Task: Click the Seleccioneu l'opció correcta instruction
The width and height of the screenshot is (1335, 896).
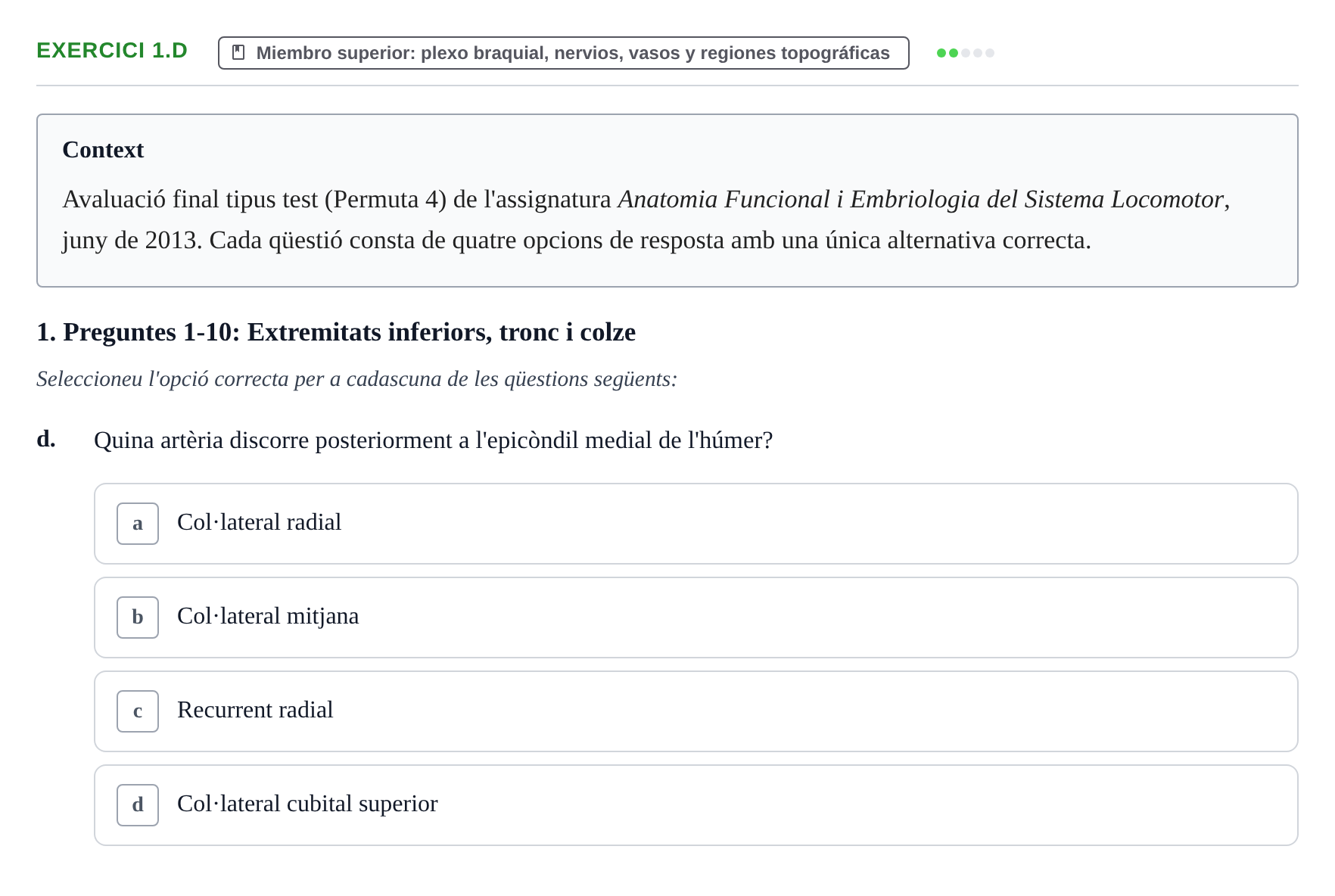Action: pos(356,379)
